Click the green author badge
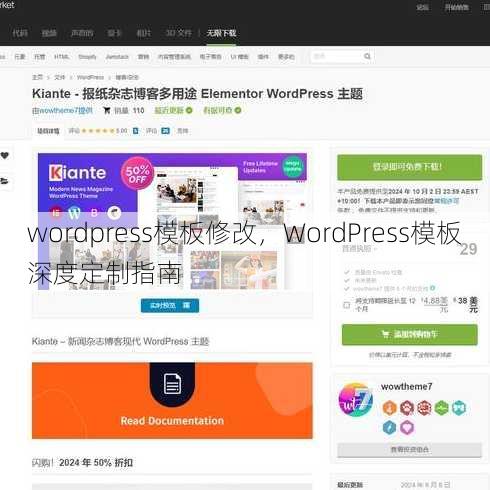 pyautogui.click(x=441, y=408)
